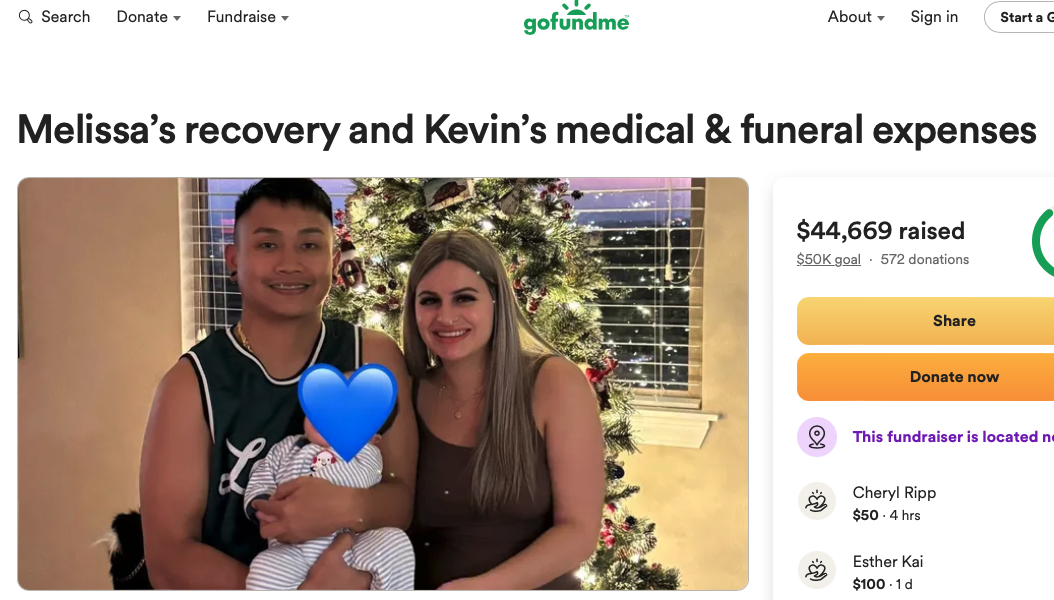Click the Start a GoFundMe button

1020,17
